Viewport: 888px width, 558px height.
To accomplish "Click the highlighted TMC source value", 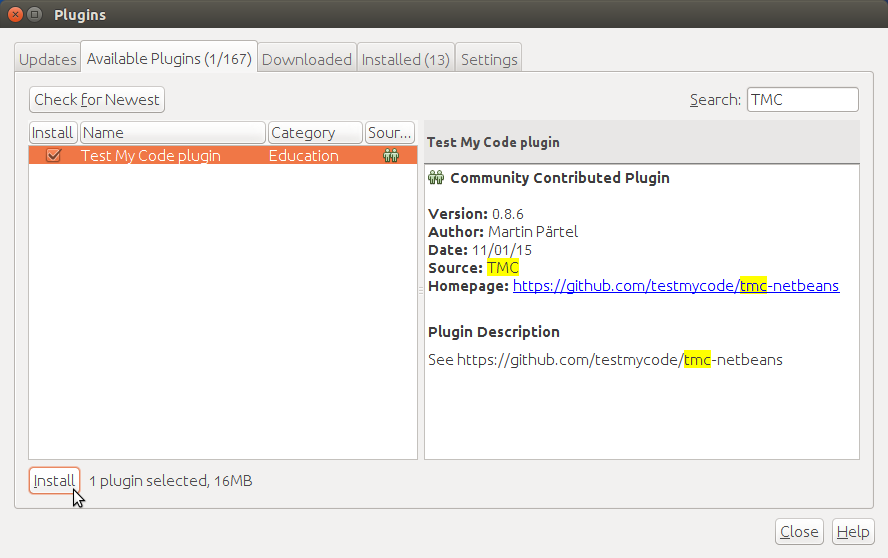I will (x=503, y=267).
